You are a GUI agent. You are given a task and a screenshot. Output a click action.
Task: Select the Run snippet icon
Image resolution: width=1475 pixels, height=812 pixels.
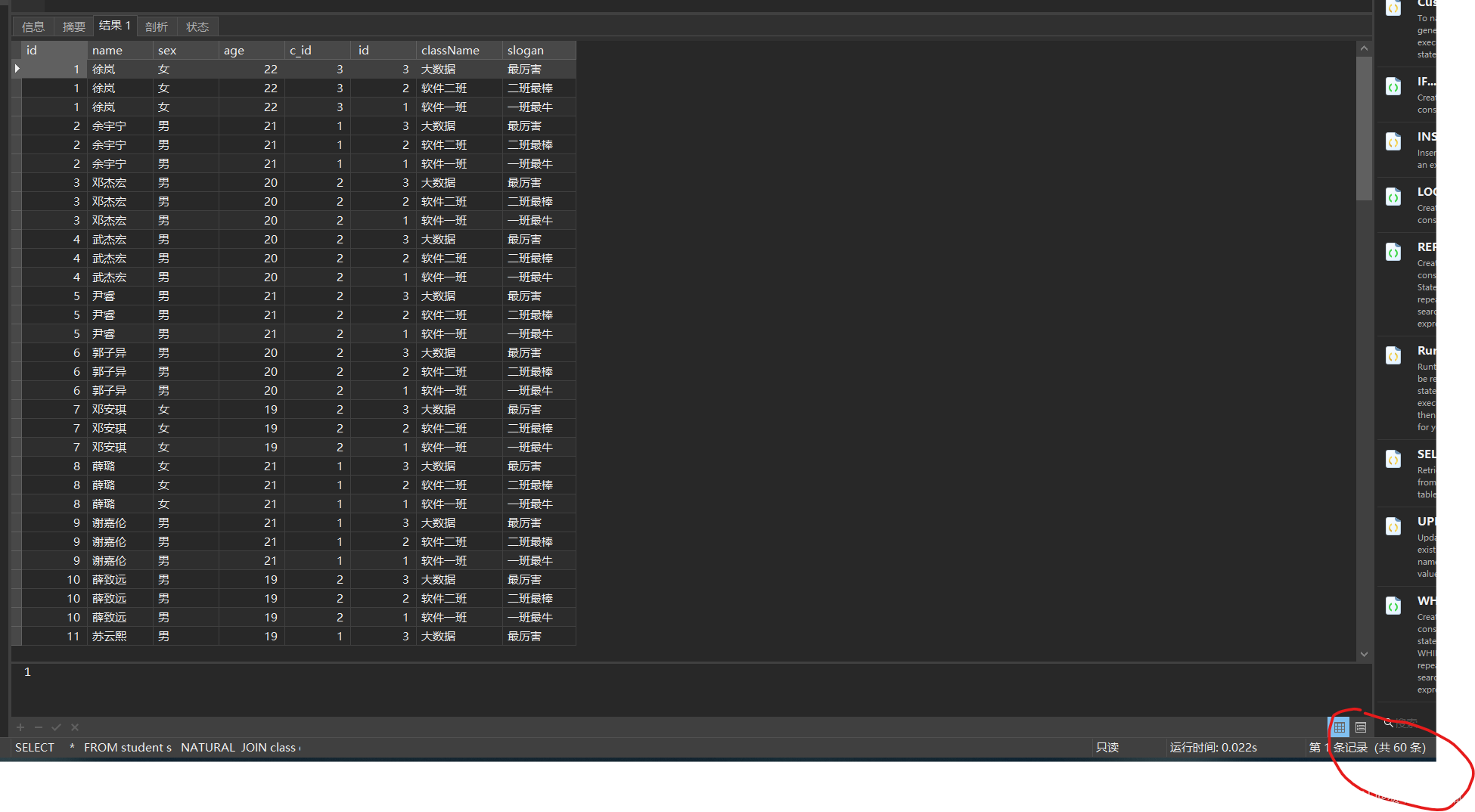click(1393, 356)
